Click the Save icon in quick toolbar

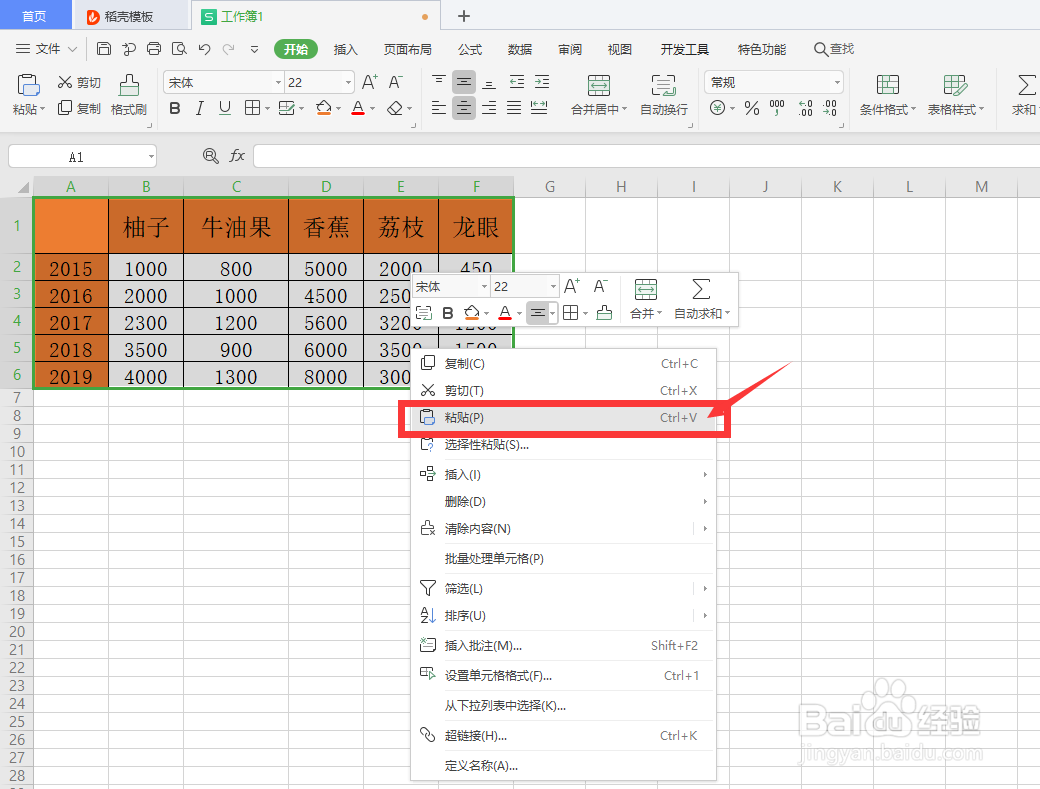tap(103, 48)
